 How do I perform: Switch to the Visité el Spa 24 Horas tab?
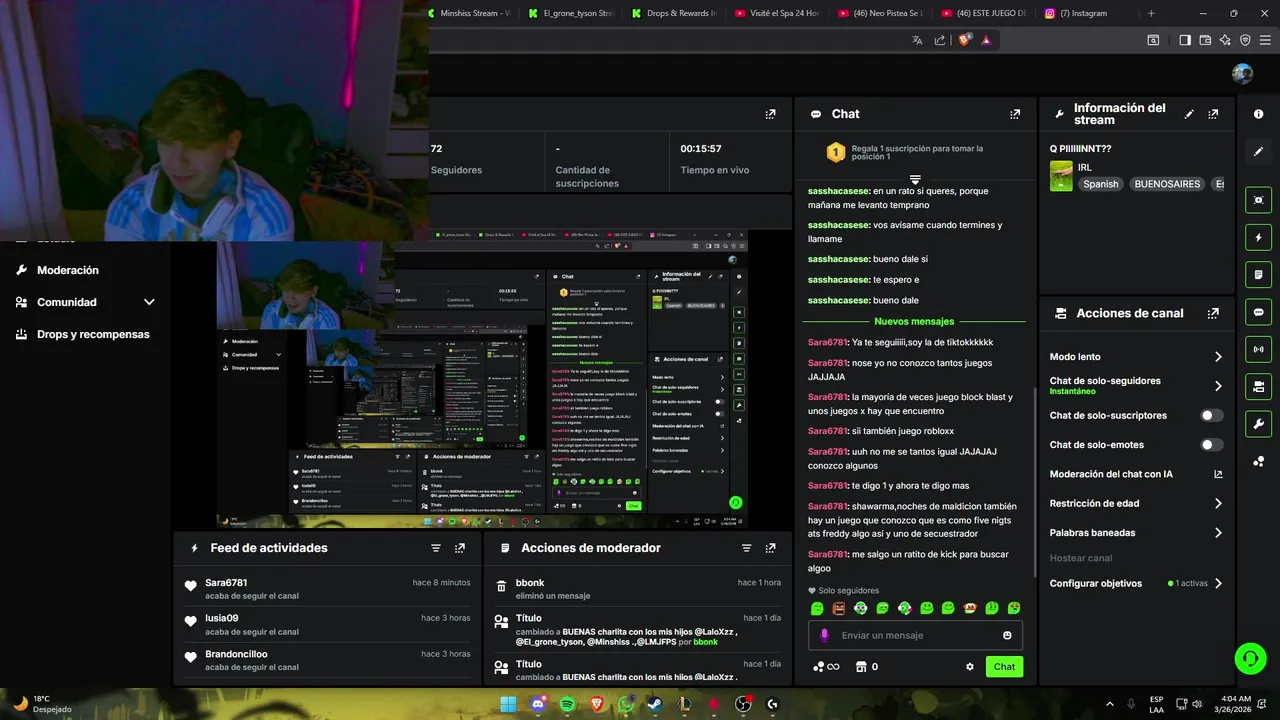(x=776, y=13)
